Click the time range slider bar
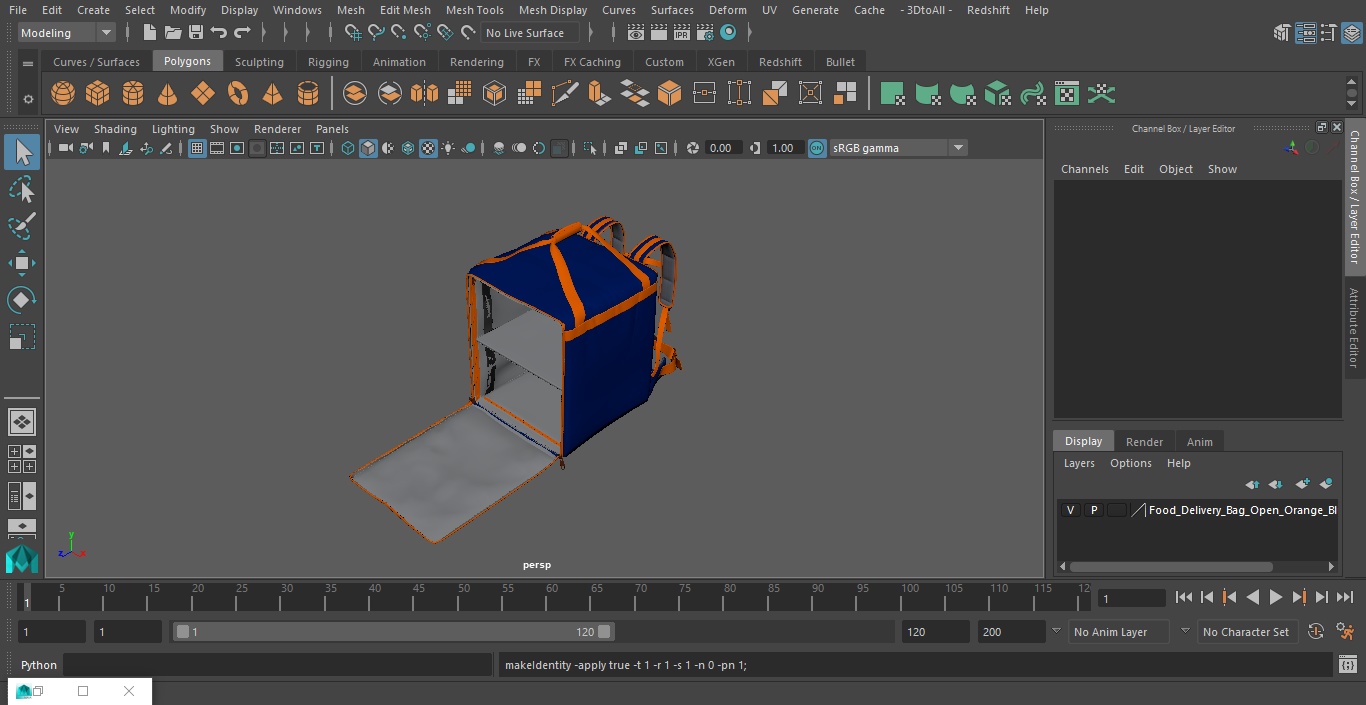Image resolution: width=1366 pixels, height=705 pixels. click(394, 632)
